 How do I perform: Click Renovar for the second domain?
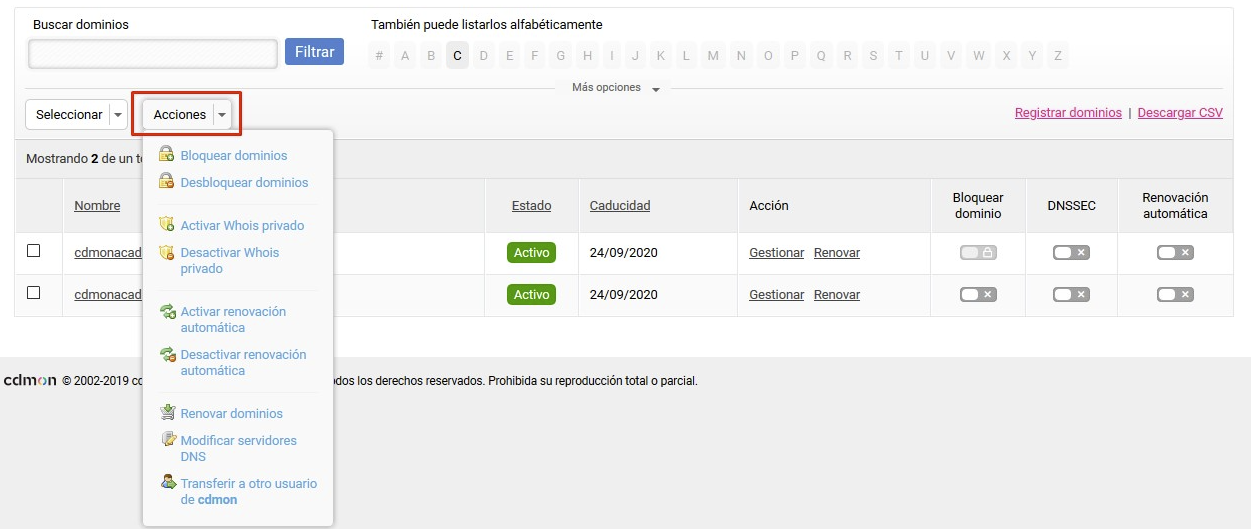[837, 295]
